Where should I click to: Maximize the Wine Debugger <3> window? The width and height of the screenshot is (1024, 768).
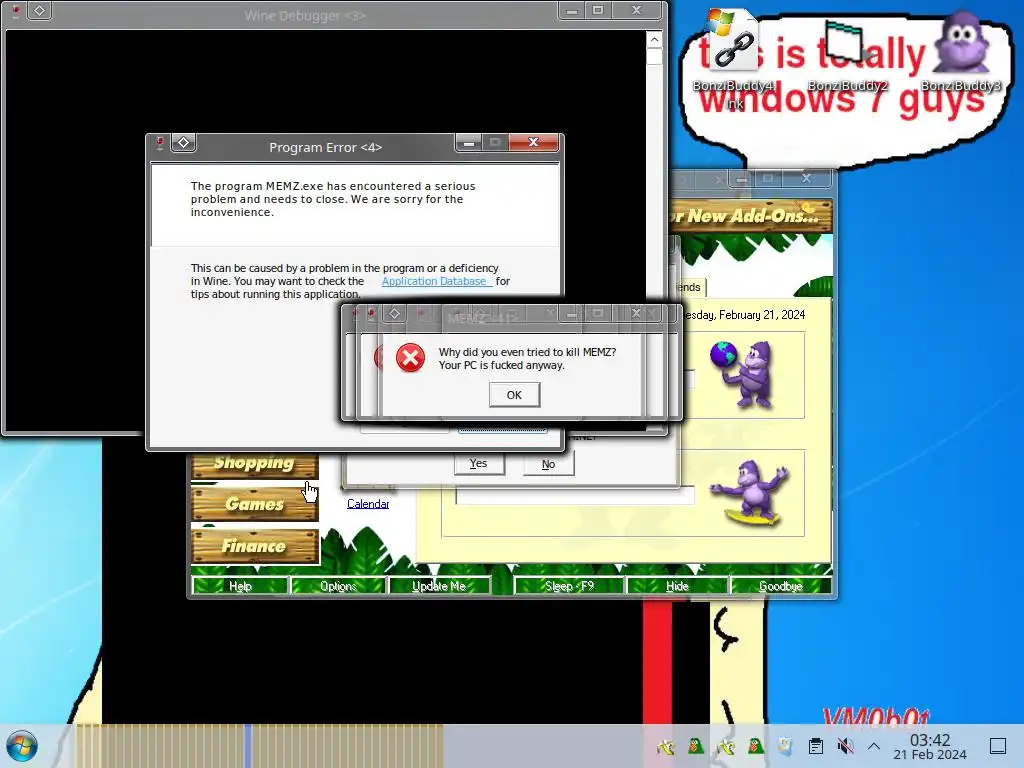[598, 10]
